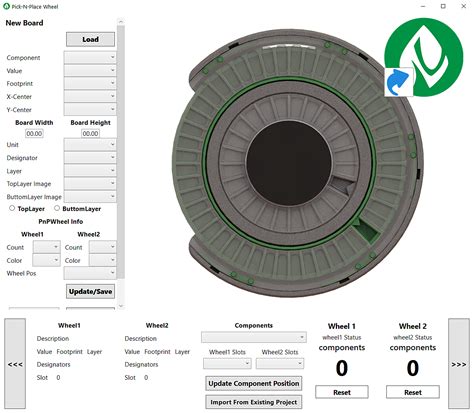The image size is (474, 413).
Task: Click the wheel1 Status label
Action: [342, 337]
